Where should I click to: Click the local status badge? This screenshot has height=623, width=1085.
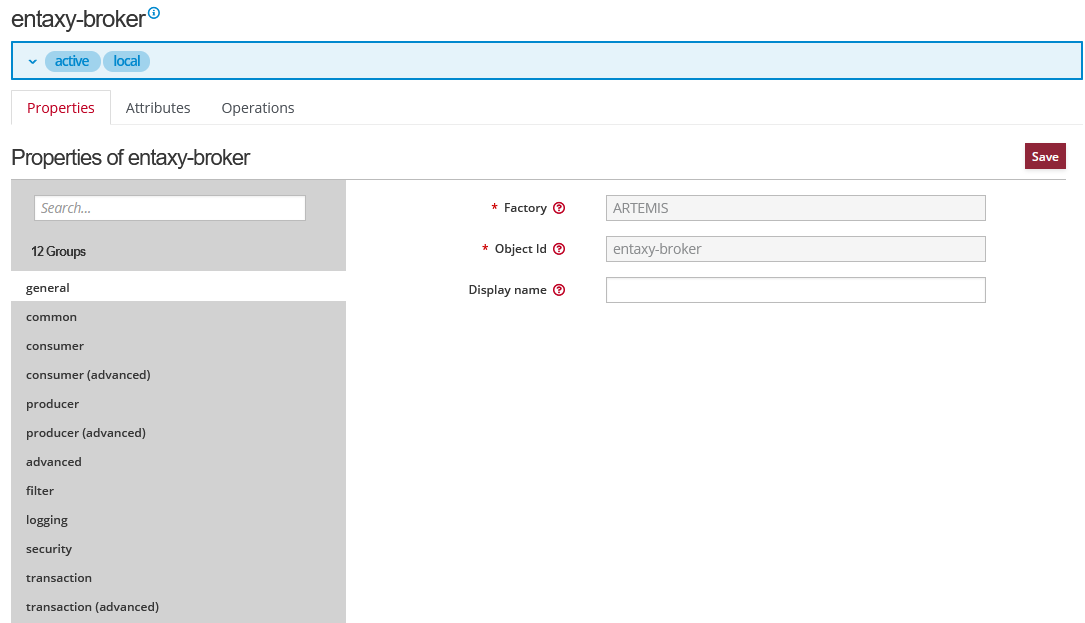(x=126, y=61)
